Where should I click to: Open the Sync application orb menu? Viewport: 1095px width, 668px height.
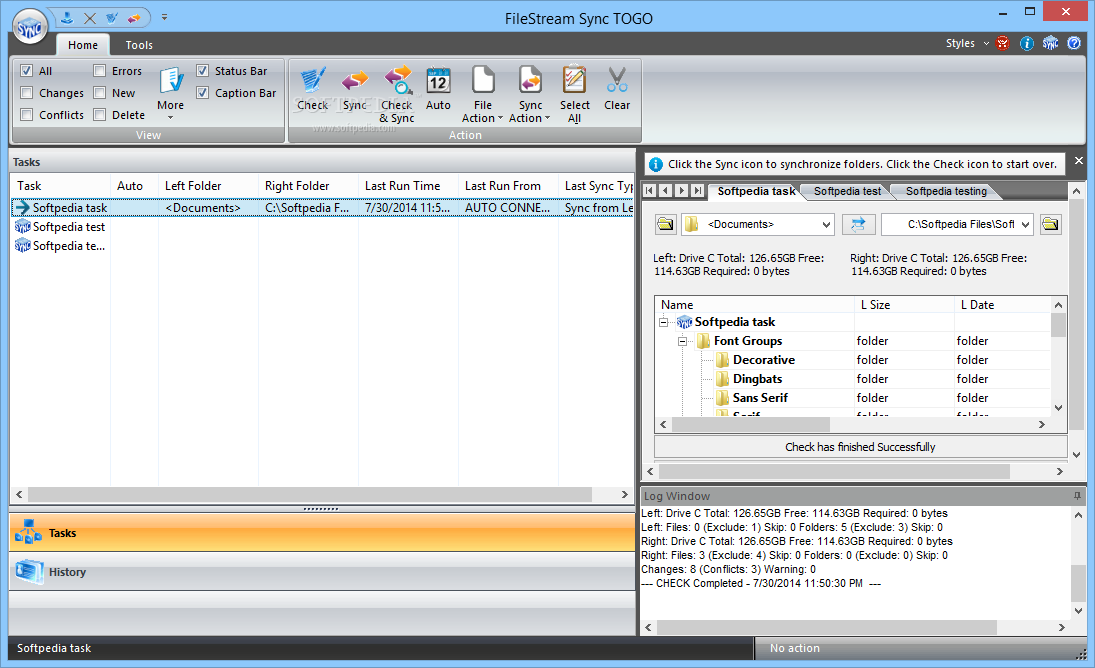30,29
